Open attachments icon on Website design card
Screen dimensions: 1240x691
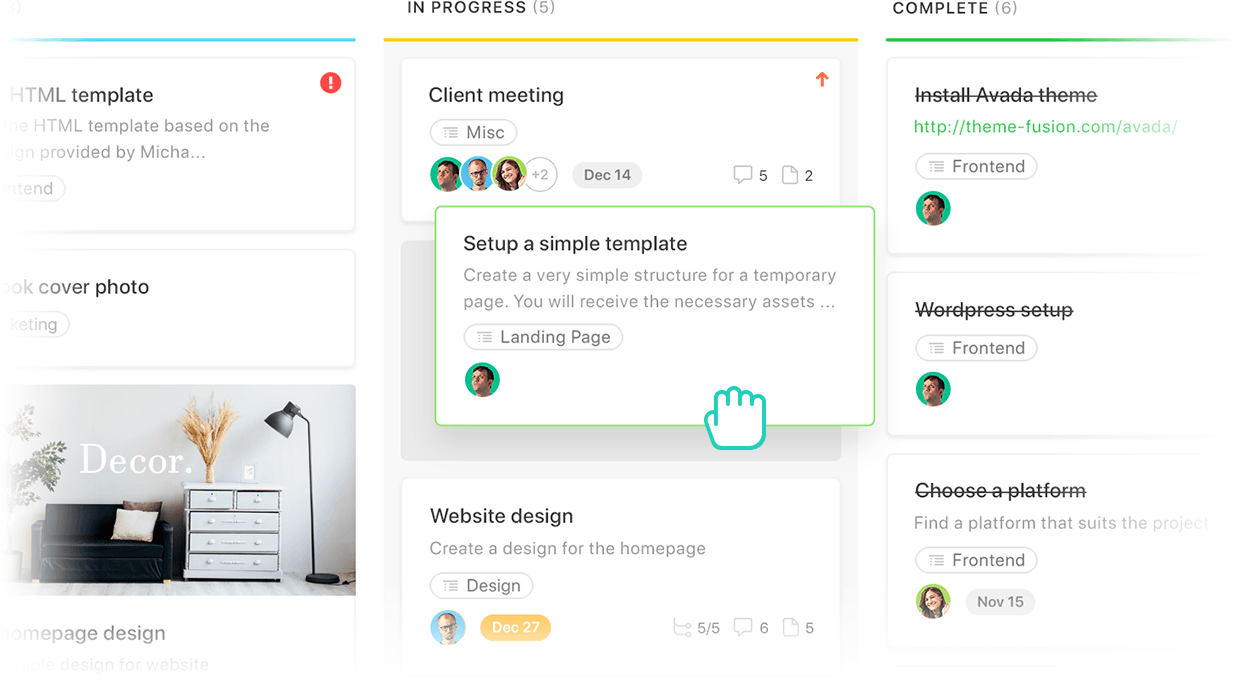(791, 628)
